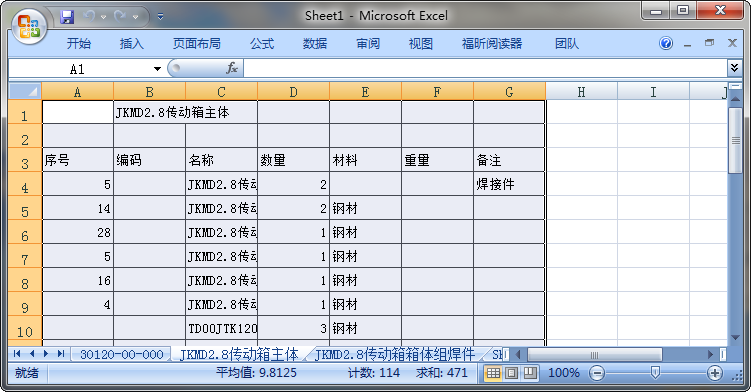Restore the workbook window in ribbon
The width and height of the screenshot is (751, 392).
tap(709, 43)
